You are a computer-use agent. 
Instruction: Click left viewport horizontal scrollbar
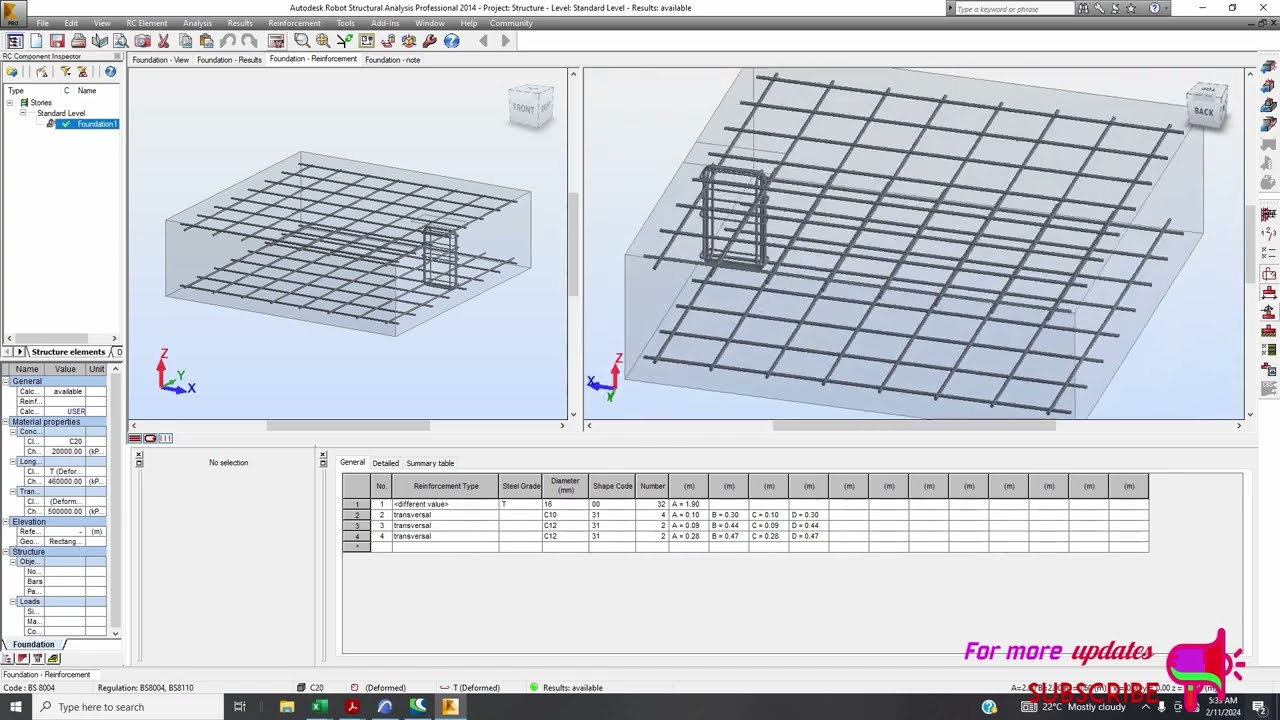pyautogui.click(x=347, y=425)
